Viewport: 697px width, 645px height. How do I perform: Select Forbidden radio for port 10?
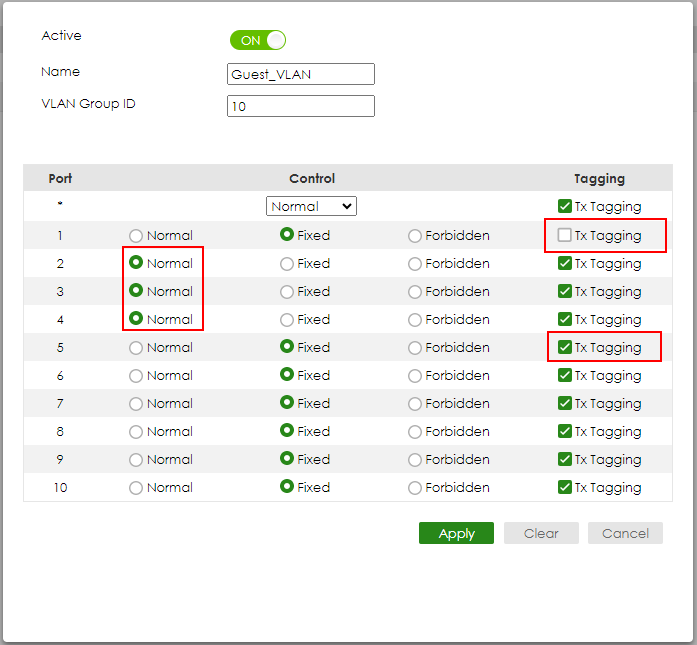point(415,488)
